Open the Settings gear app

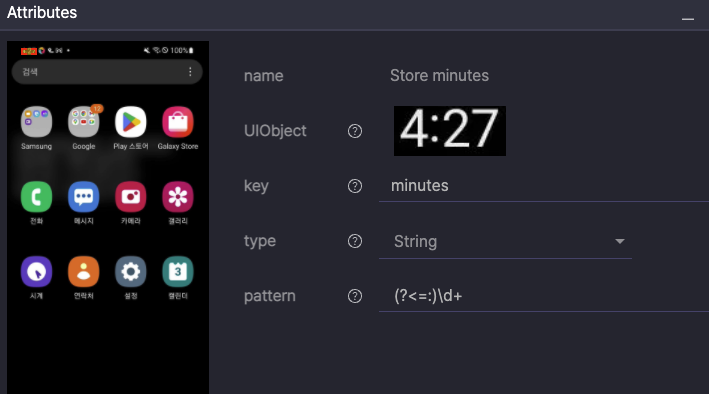click(x=131, y=271)
